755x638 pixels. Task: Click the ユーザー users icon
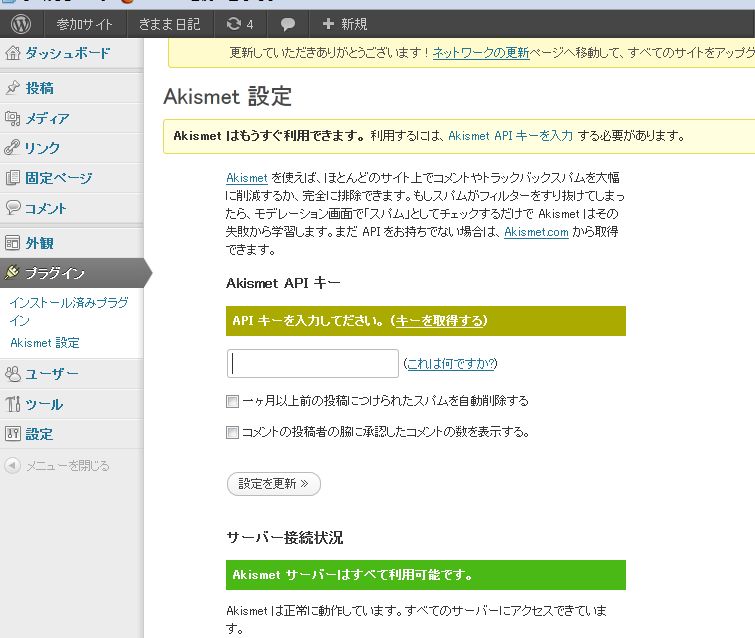[13, 373]
